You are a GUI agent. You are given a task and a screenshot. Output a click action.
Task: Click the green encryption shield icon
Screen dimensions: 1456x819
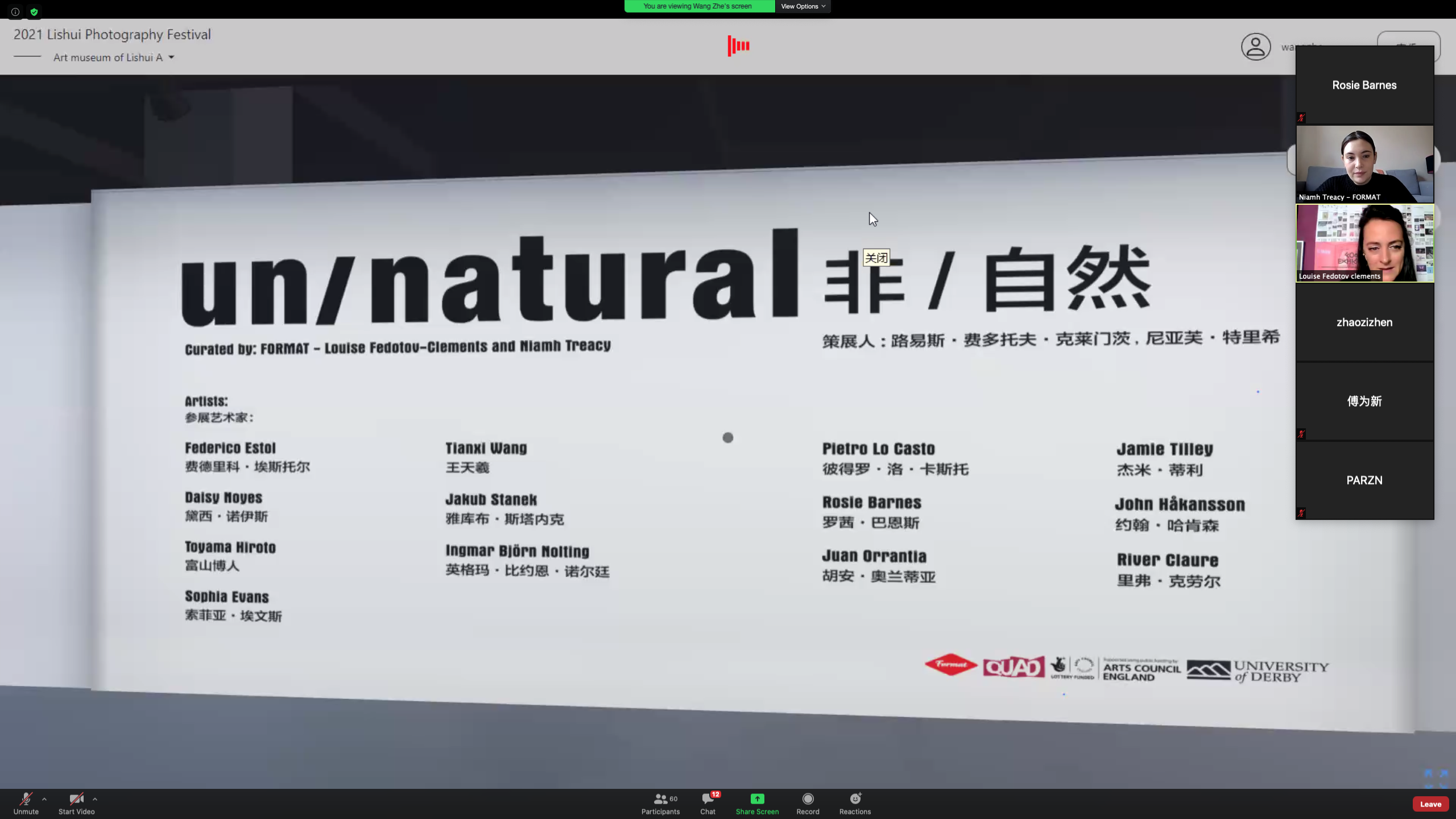point(34,11)
